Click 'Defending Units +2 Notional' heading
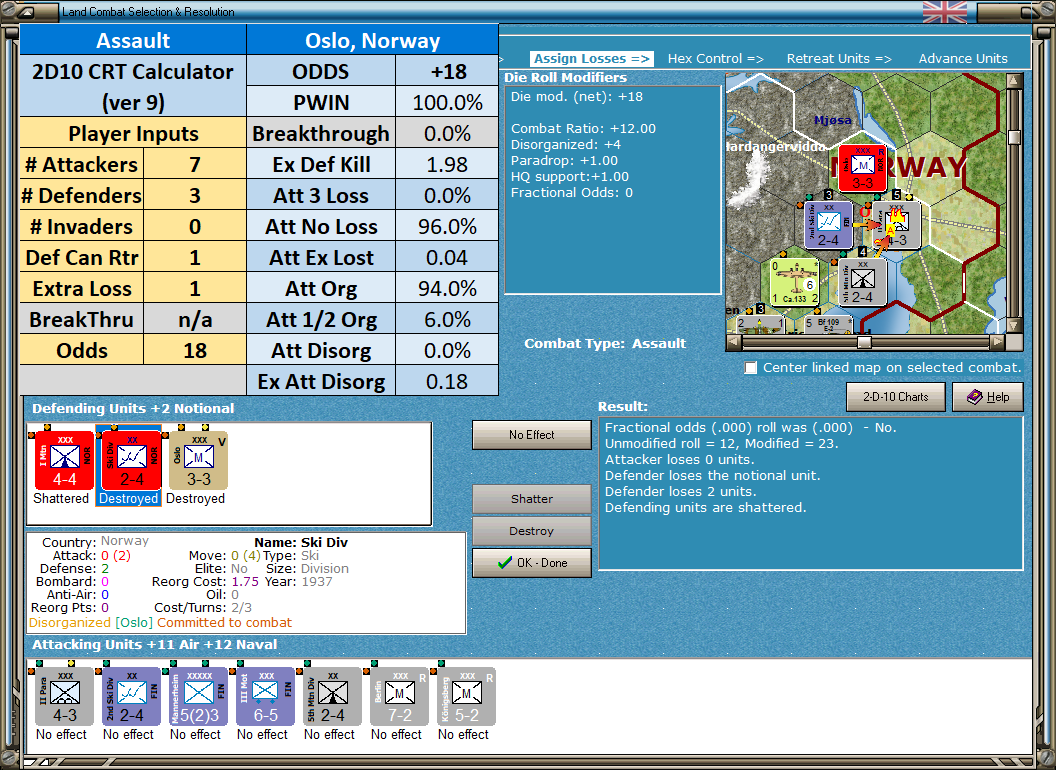This screenshot has width=1056, height=770. [x=133, y=408]
